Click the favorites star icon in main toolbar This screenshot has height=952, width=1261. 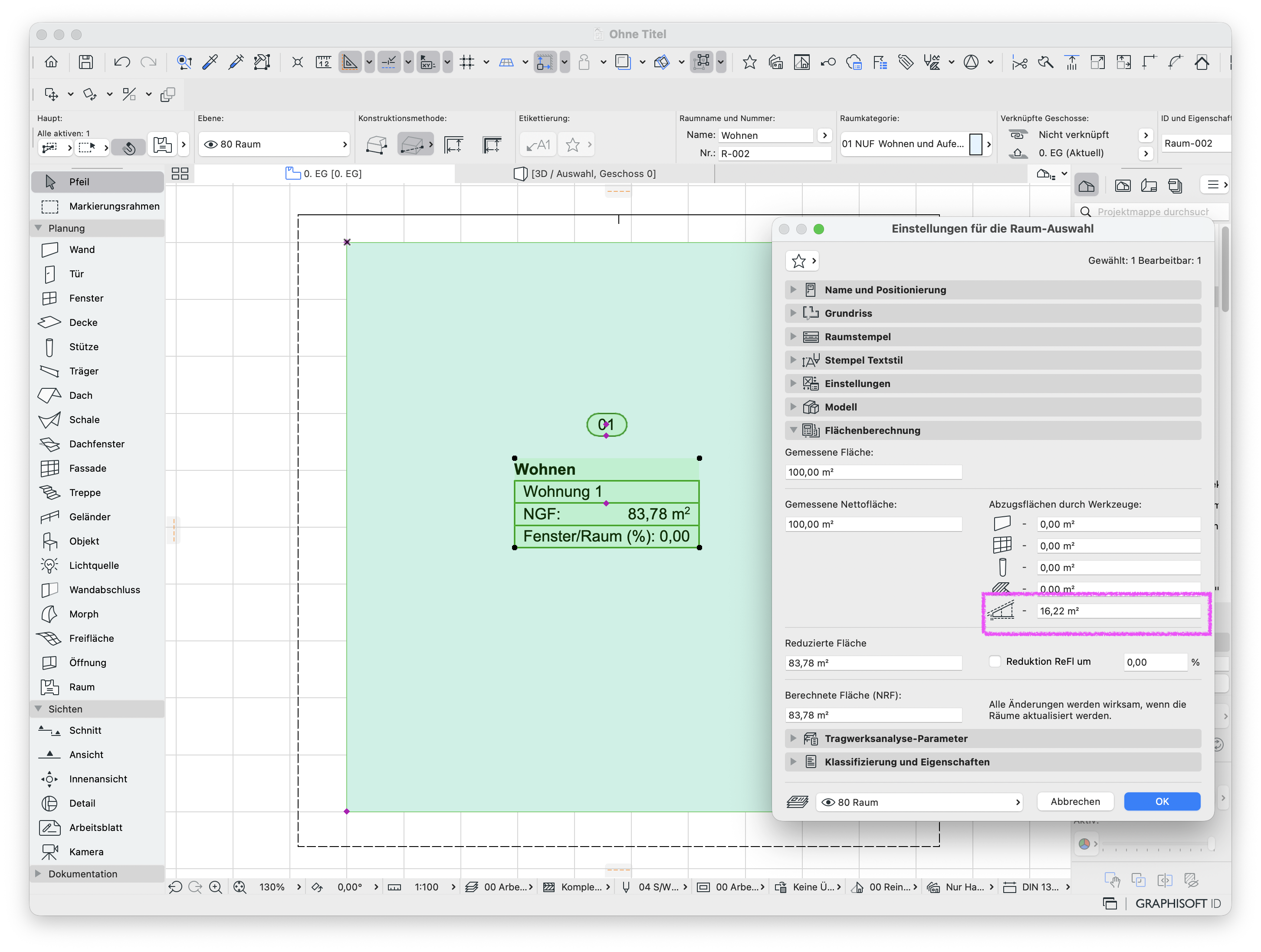[750, 62]
